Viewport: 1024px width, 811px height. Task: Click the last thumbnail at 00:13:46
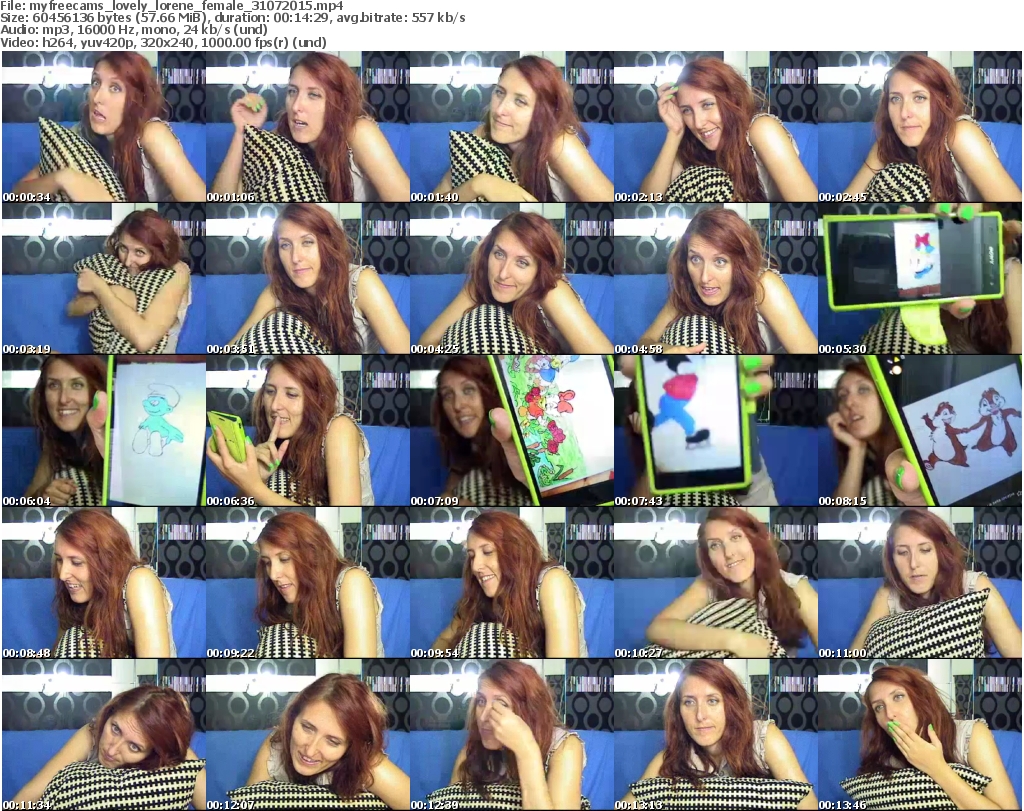919,735
